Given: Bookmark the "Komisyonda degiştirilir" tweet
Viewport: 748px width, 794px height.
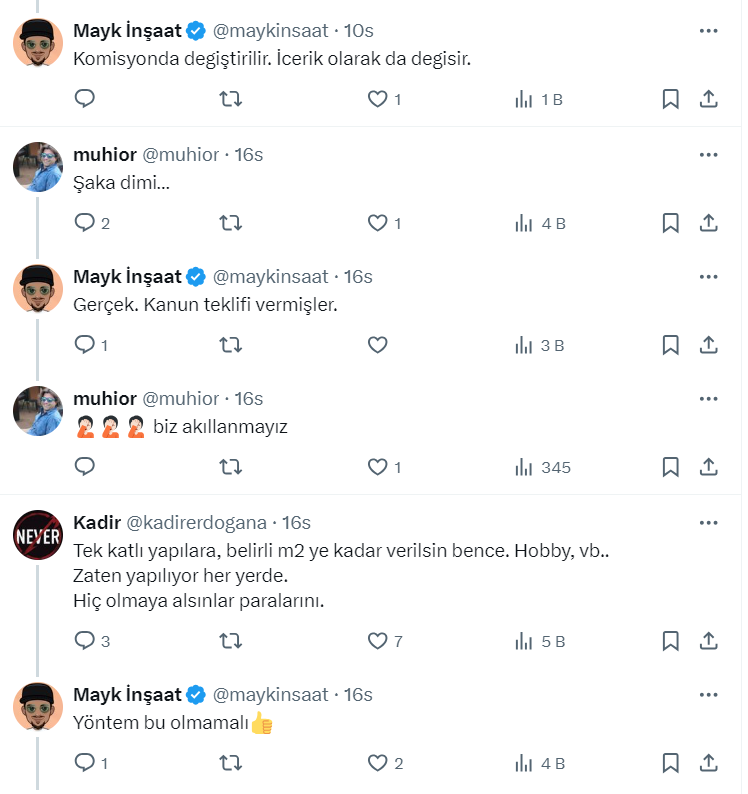Looking at the screenshot, I should point(671,99).
